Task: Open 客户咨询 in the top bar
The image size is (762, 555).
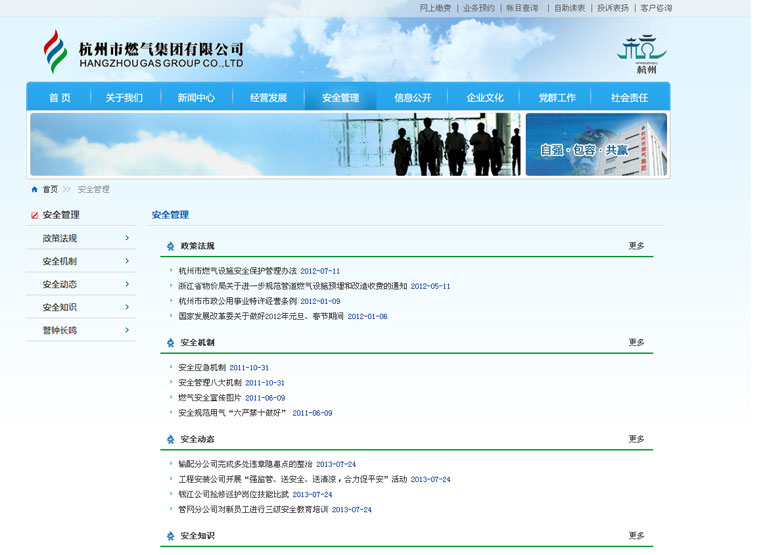Action: (x=655, y=8)
